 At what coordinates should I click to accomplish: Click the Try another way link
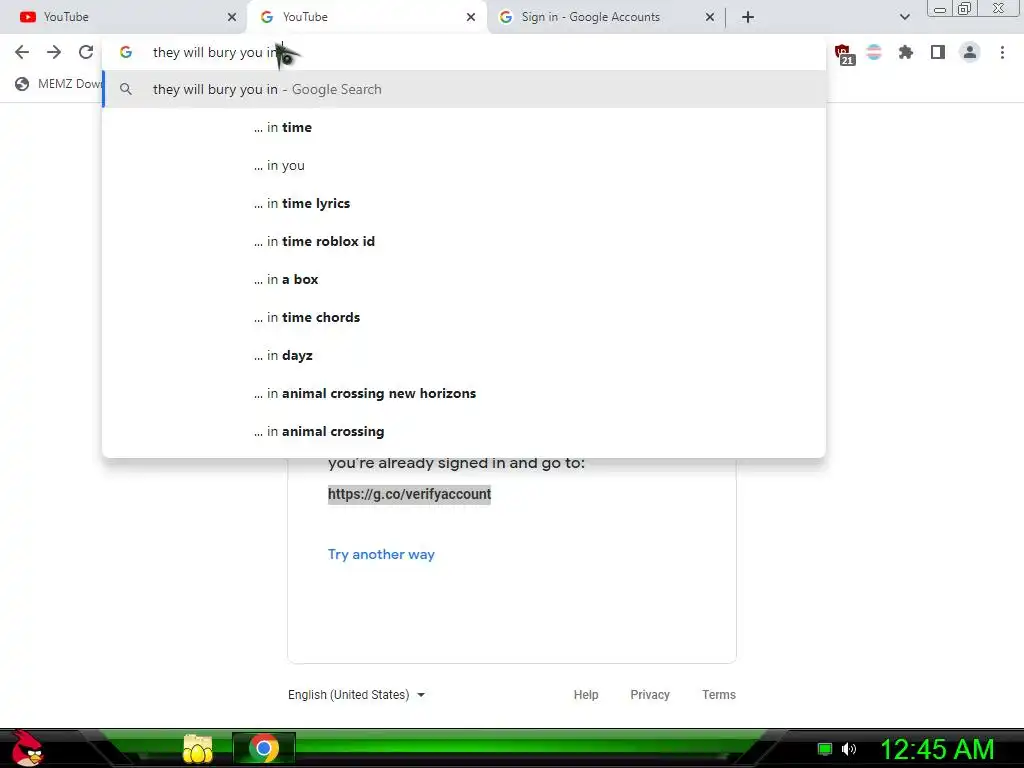[x=381, y=554]
